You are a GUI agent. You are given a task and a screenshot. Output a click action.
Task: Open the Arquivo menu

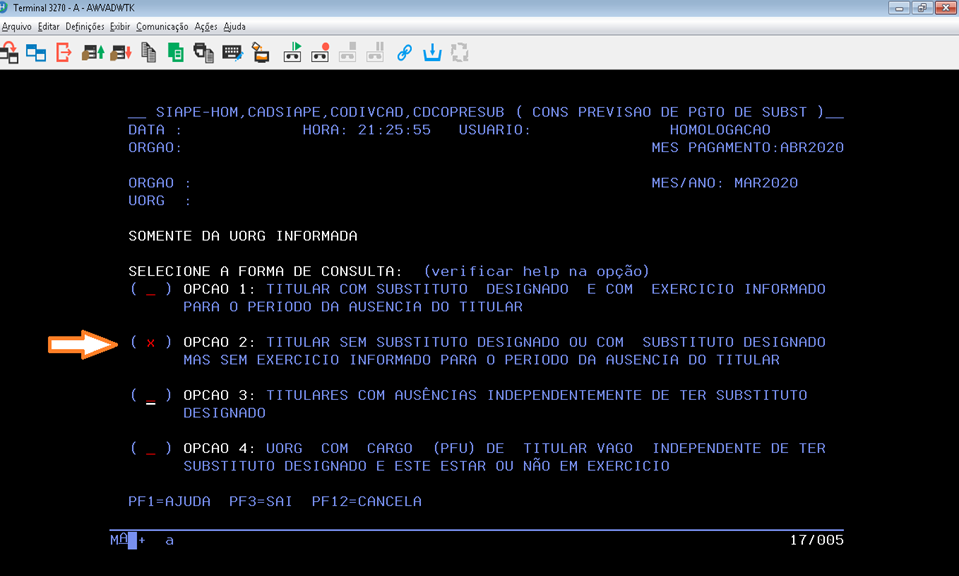[x=17, y=26]
